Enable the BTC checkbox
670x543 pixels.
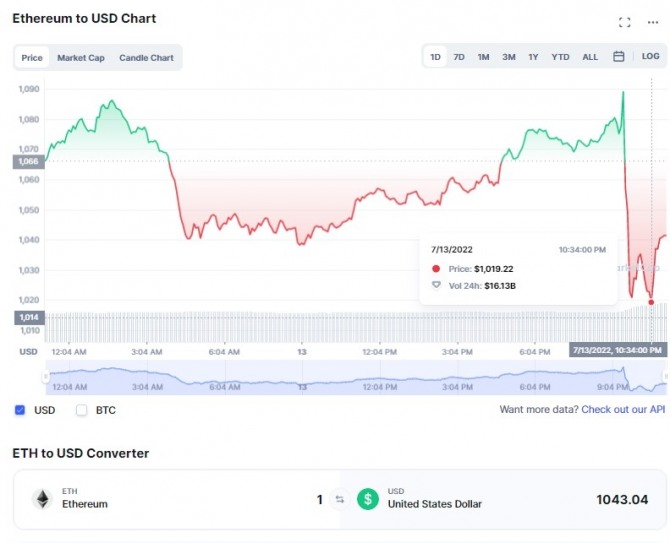(x=82, y=410)
